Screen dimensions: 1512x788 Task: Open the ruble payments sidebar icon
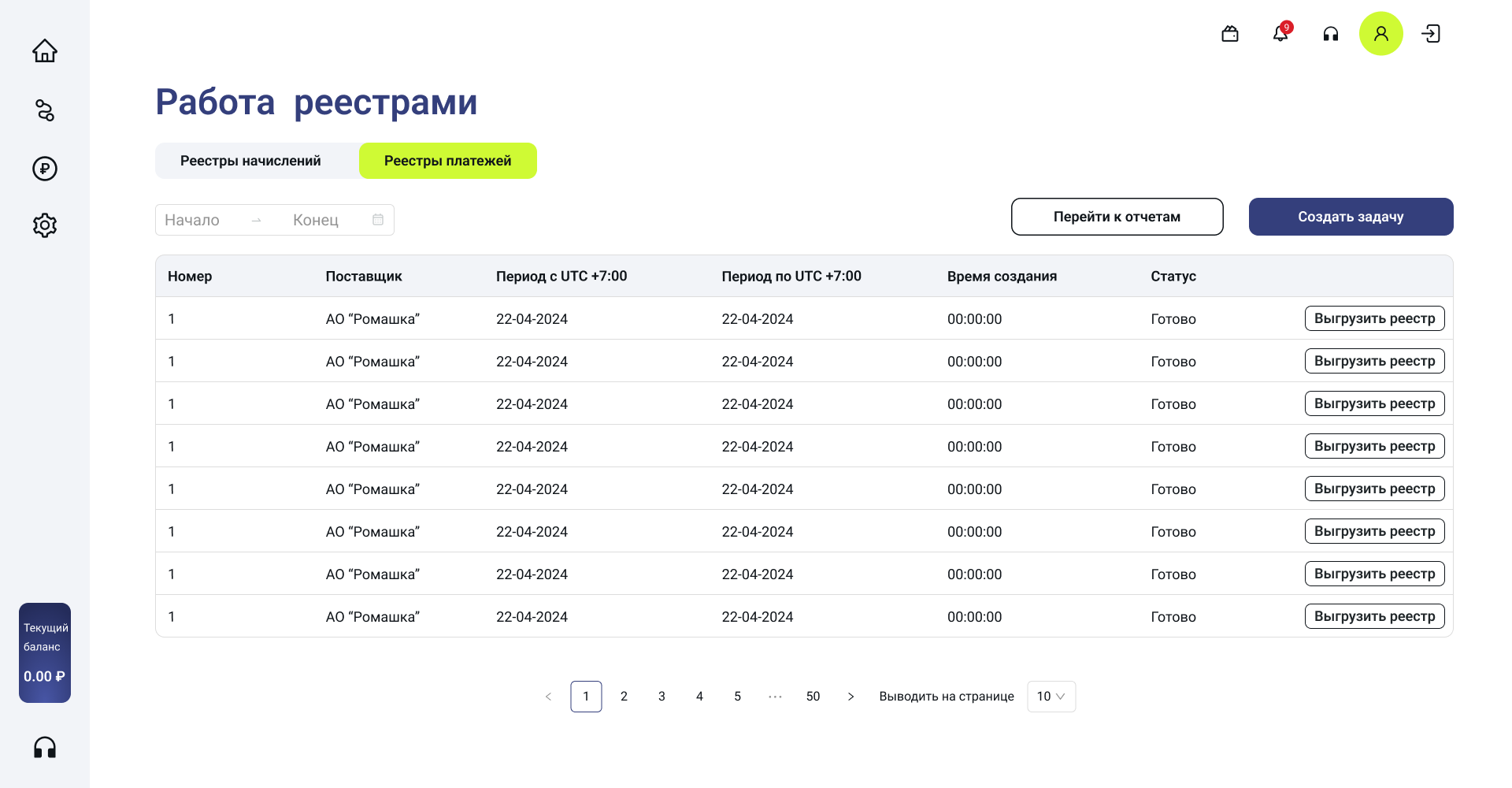coord(45,169)
